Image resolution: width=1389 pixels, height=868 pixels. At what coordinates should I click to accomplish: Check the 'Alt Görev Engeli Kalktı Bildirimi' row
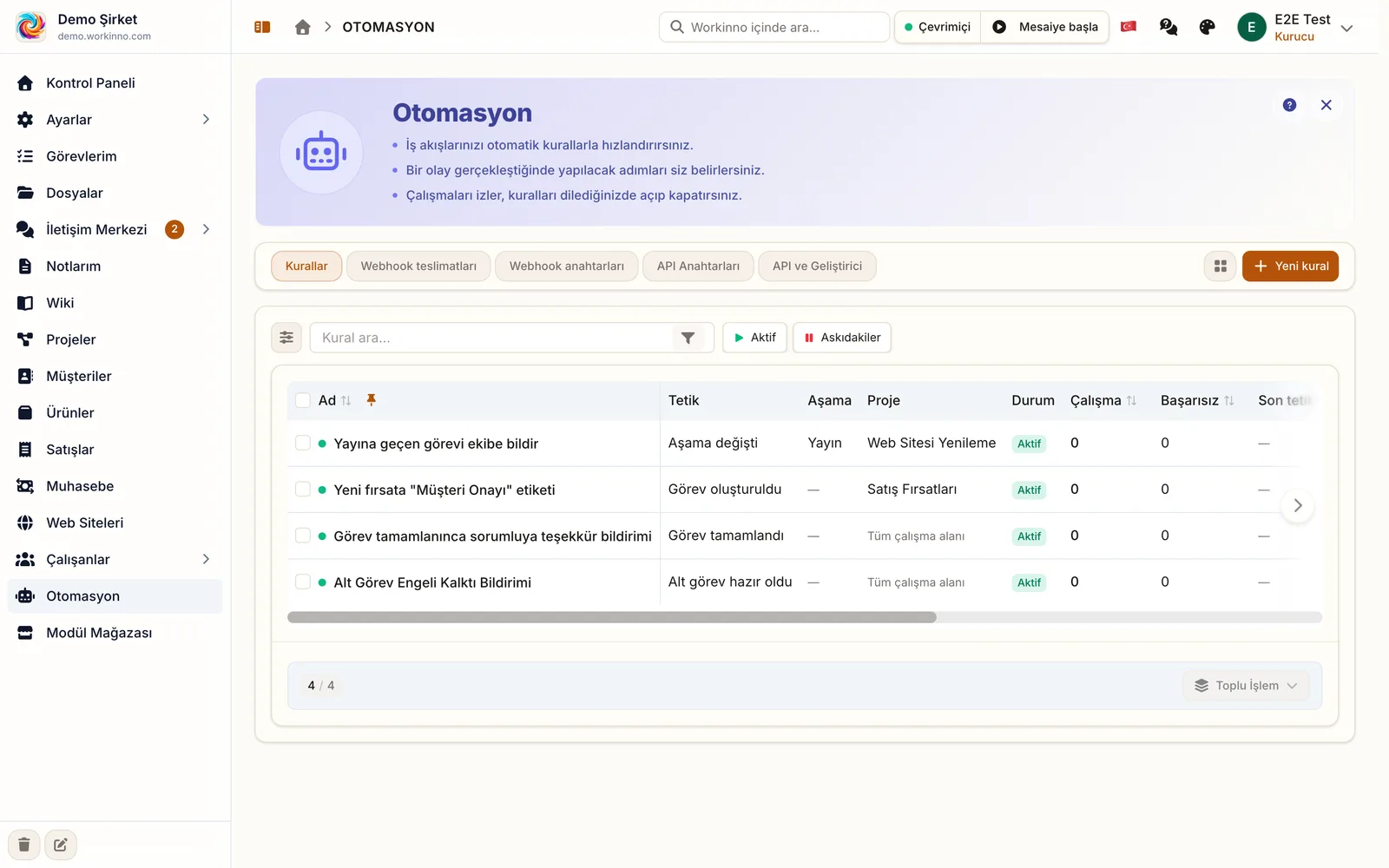(x=303, y=582)
